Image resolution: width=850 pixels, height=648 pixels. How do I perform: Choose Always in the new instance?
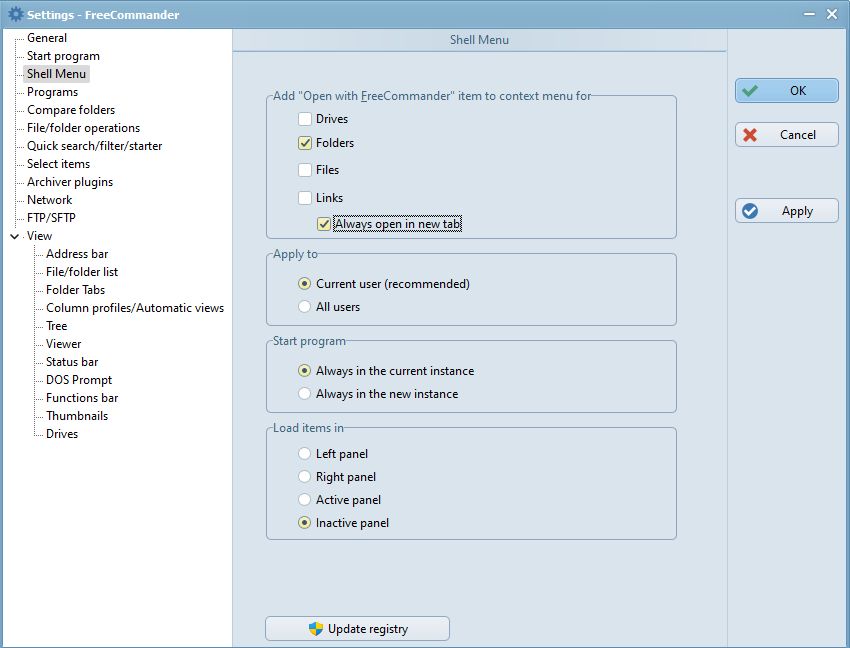(305, 395)
